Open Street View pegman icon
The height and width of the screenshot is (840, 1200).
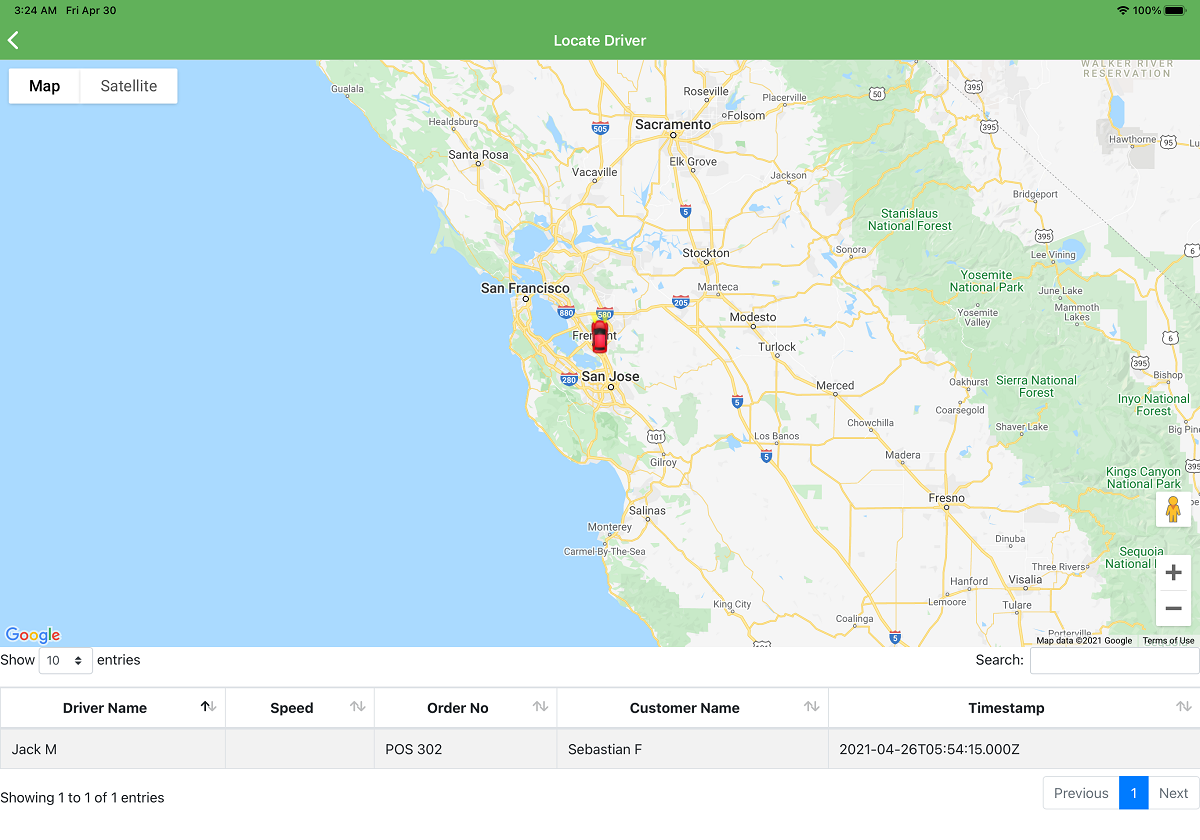point(1173,509)
